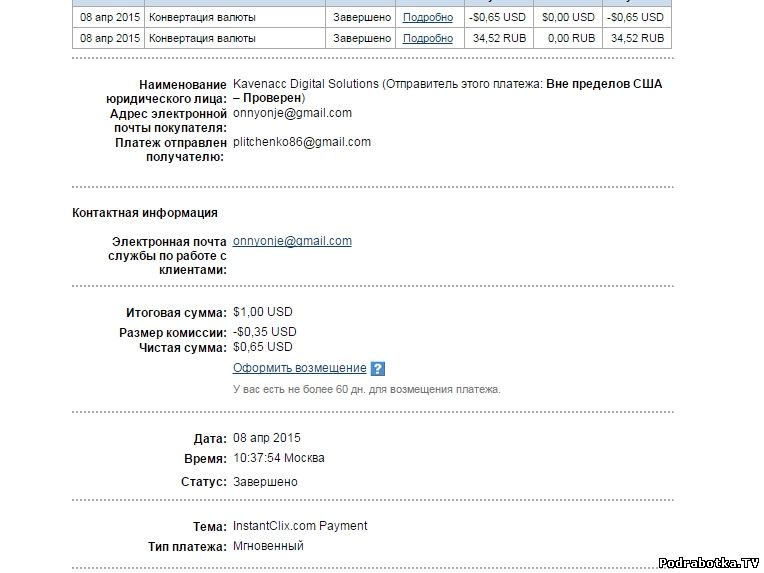
Task: Click the Kavenacc Digital Solutions business name
Action: 305,84
